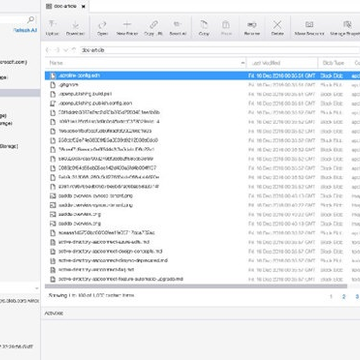
Task: Close the doc-article tab
Action: pos(83,6)
